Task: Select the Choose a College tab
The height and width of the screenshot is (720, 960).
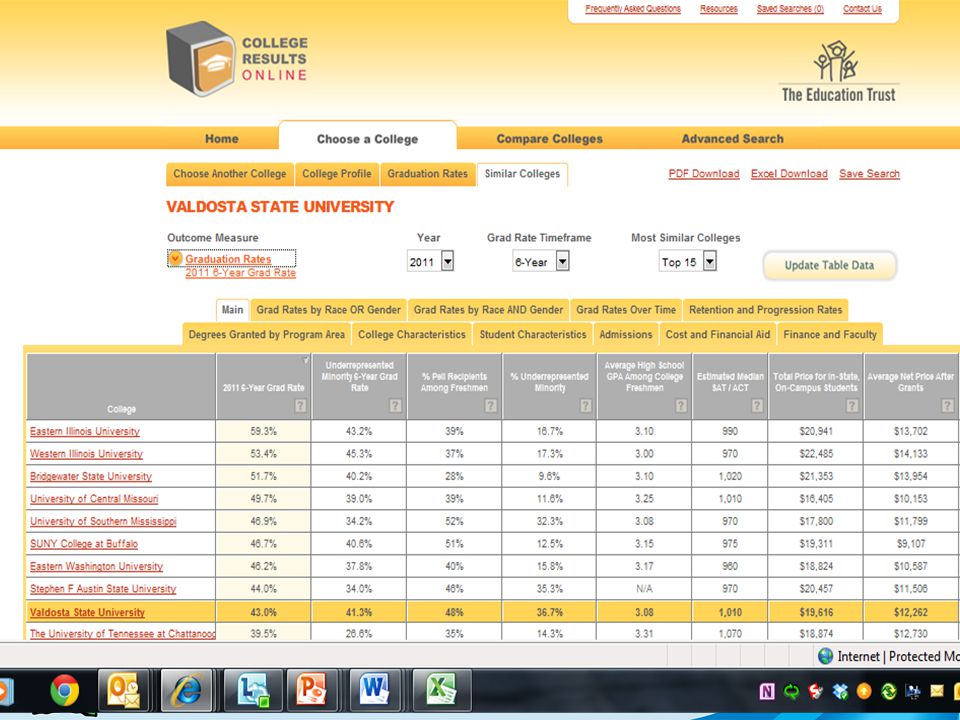Action: (367, 138)
